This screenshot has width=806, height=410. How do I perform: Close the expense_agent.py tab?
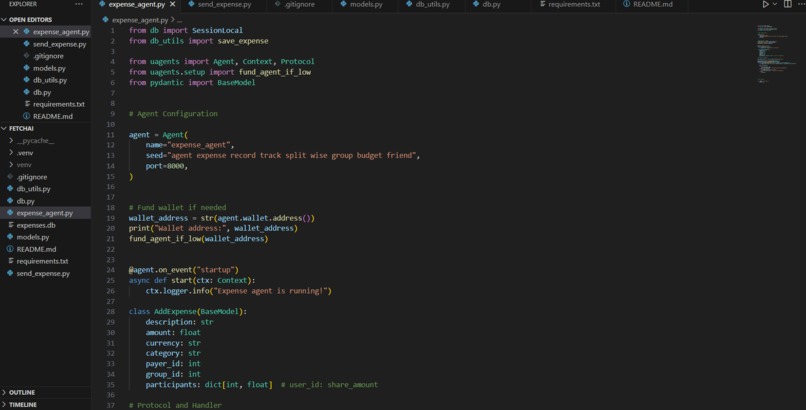click(x=173, y=4)
